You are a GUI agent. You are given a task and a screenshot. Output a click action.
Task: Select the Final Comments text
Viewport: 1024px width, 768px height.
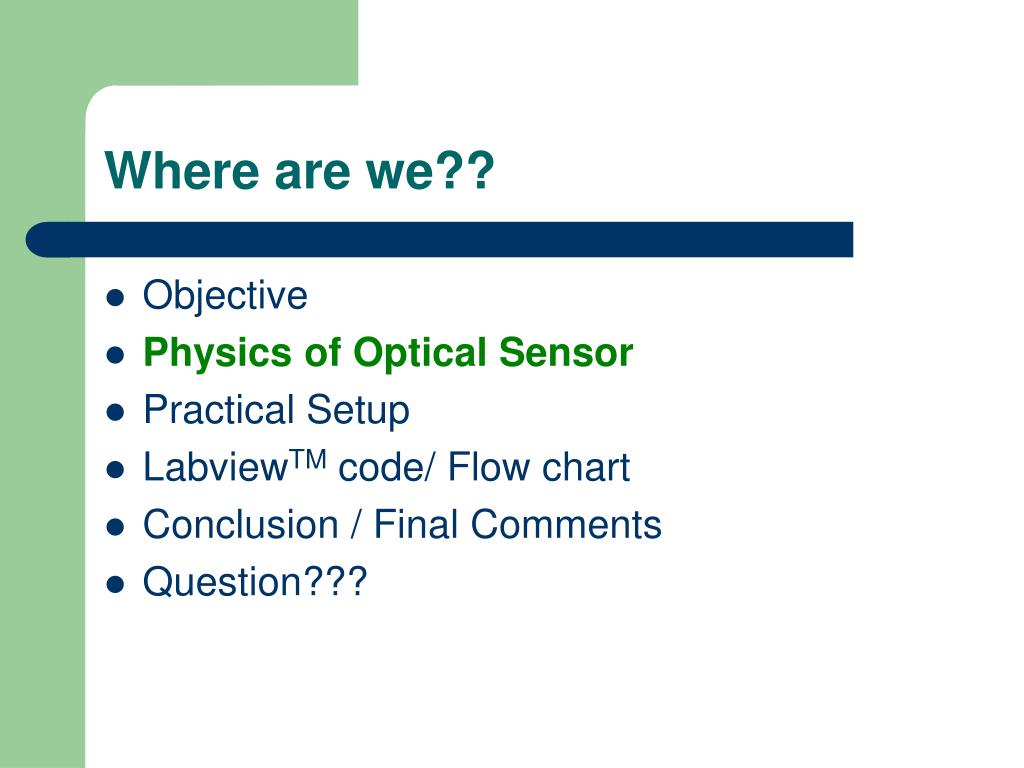point(517,525)
